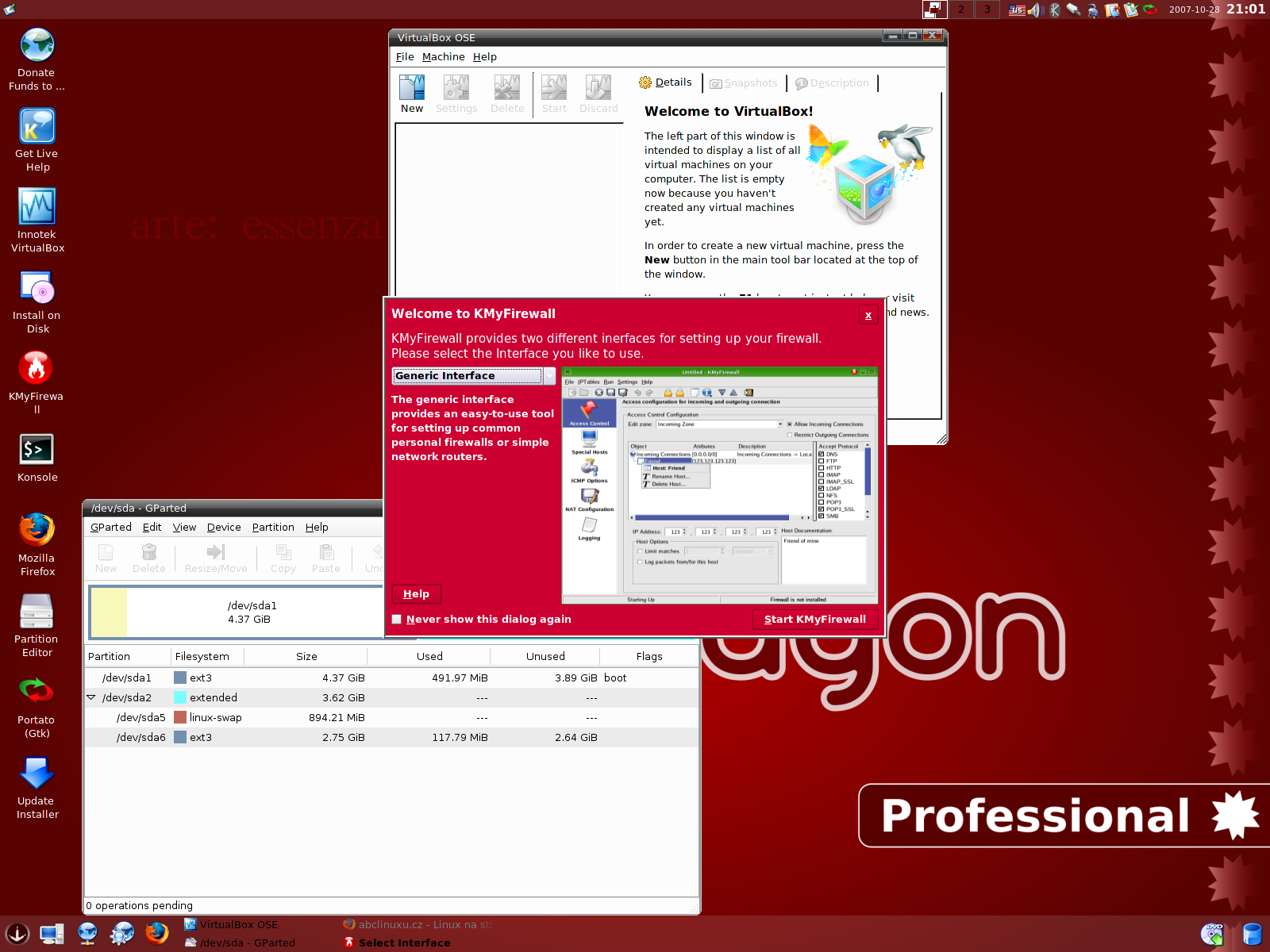The image size is (1270, 952).
Task: Open the computer launcher in bottom panel
Action: [52, 933]
